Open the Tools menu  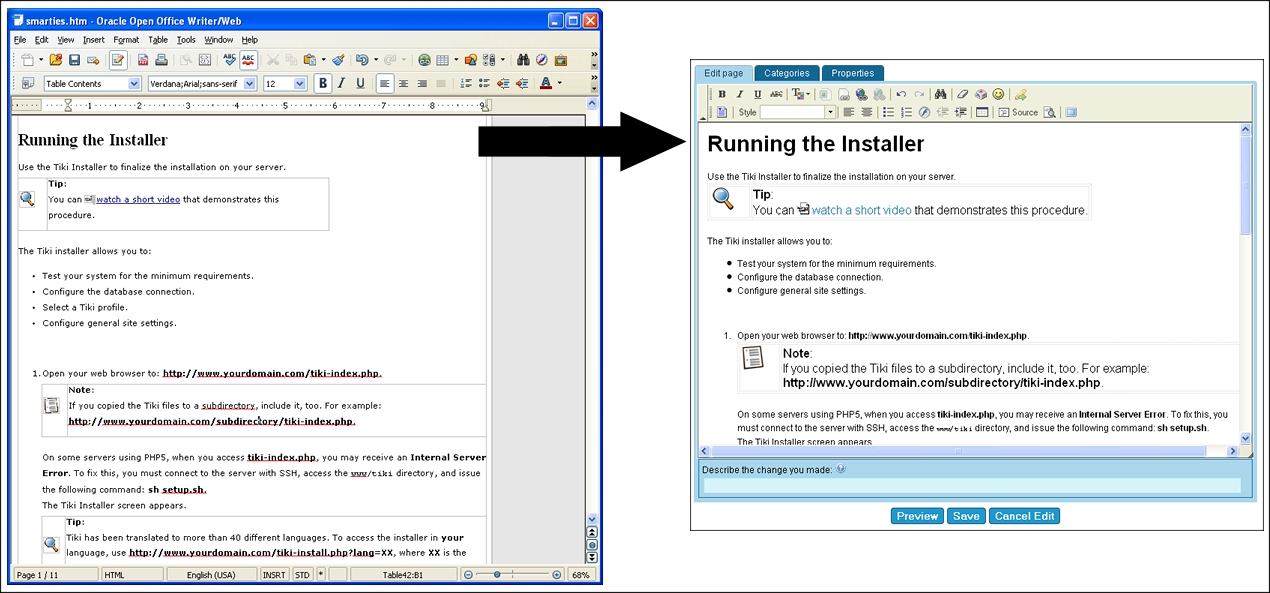pos(186,40)
